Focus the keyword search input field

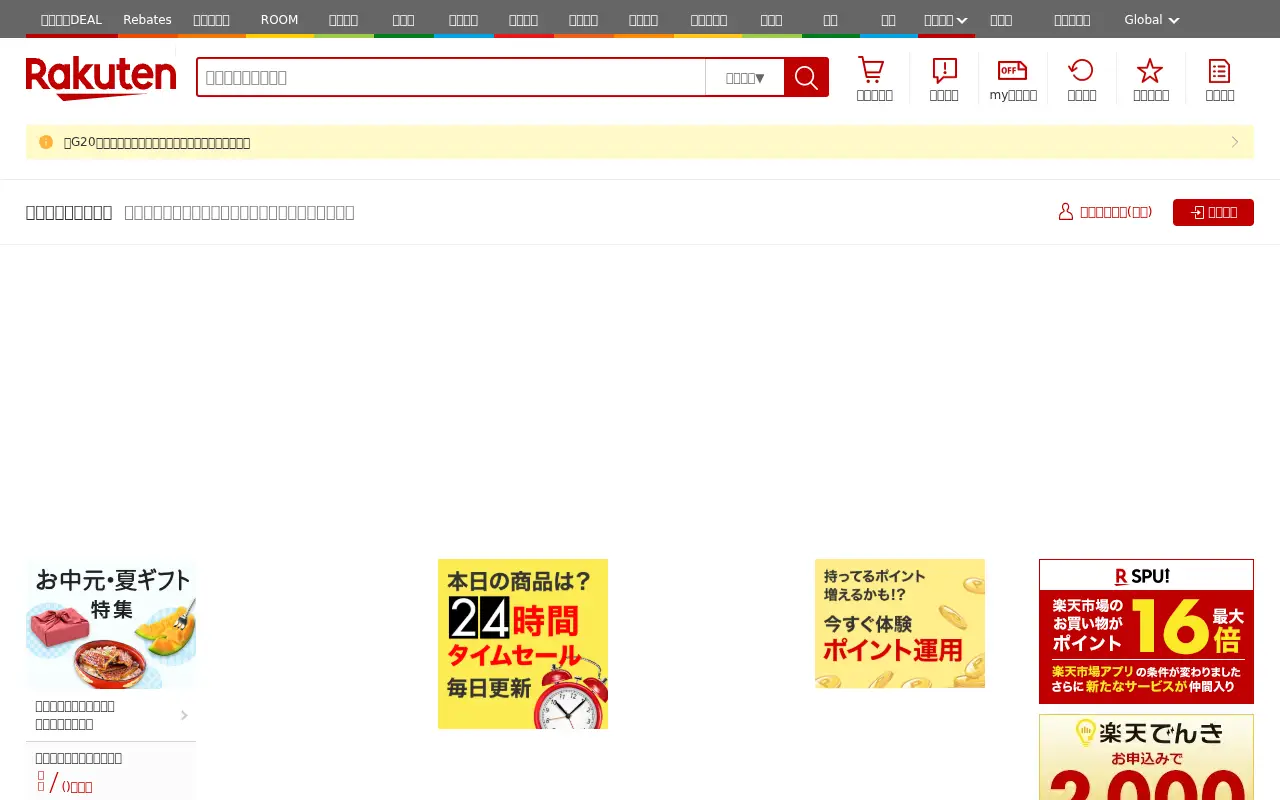[451, 77]
